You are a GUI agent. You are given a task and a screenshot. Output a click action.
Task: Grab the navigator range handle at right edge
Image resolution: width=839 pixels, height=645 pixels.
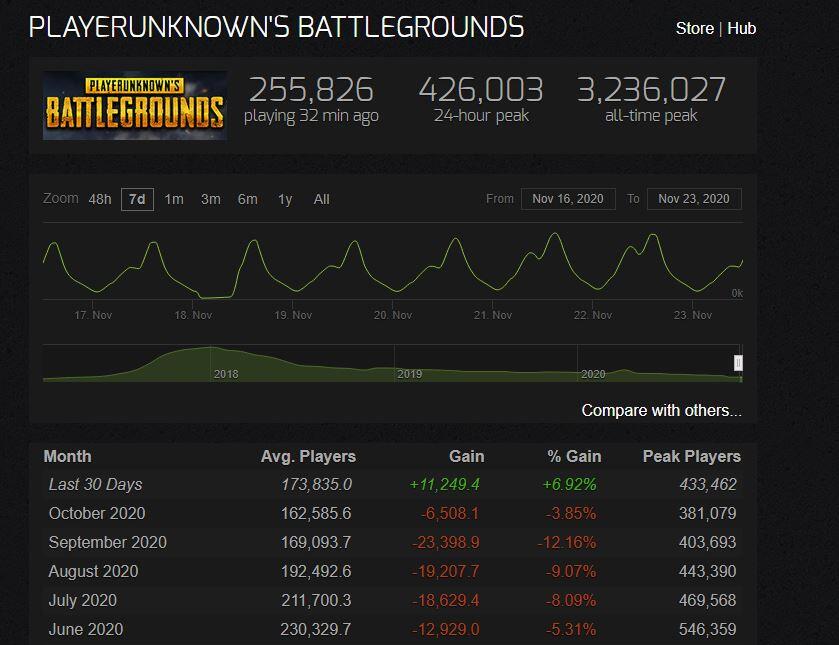(739, 362)
